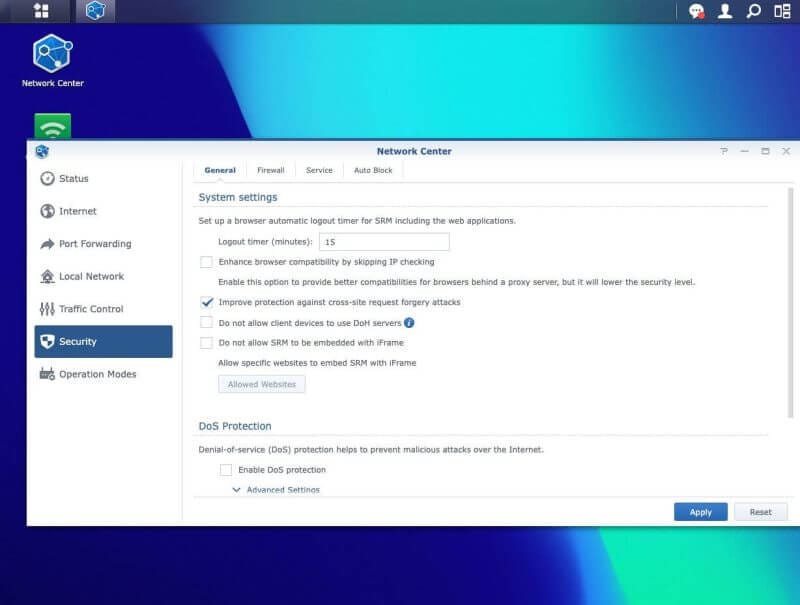Apply the security settings

[700, 511]
